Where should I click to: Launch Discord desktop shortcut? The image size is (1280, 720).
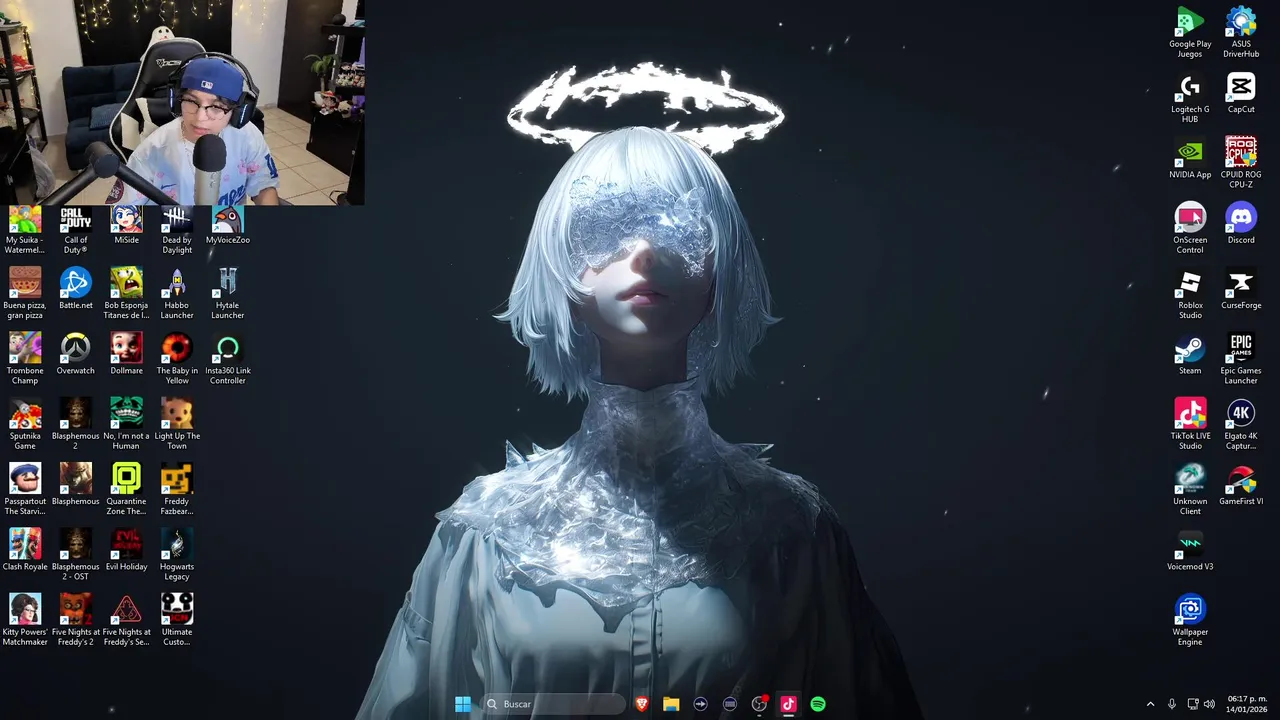tap(1241, 224)
